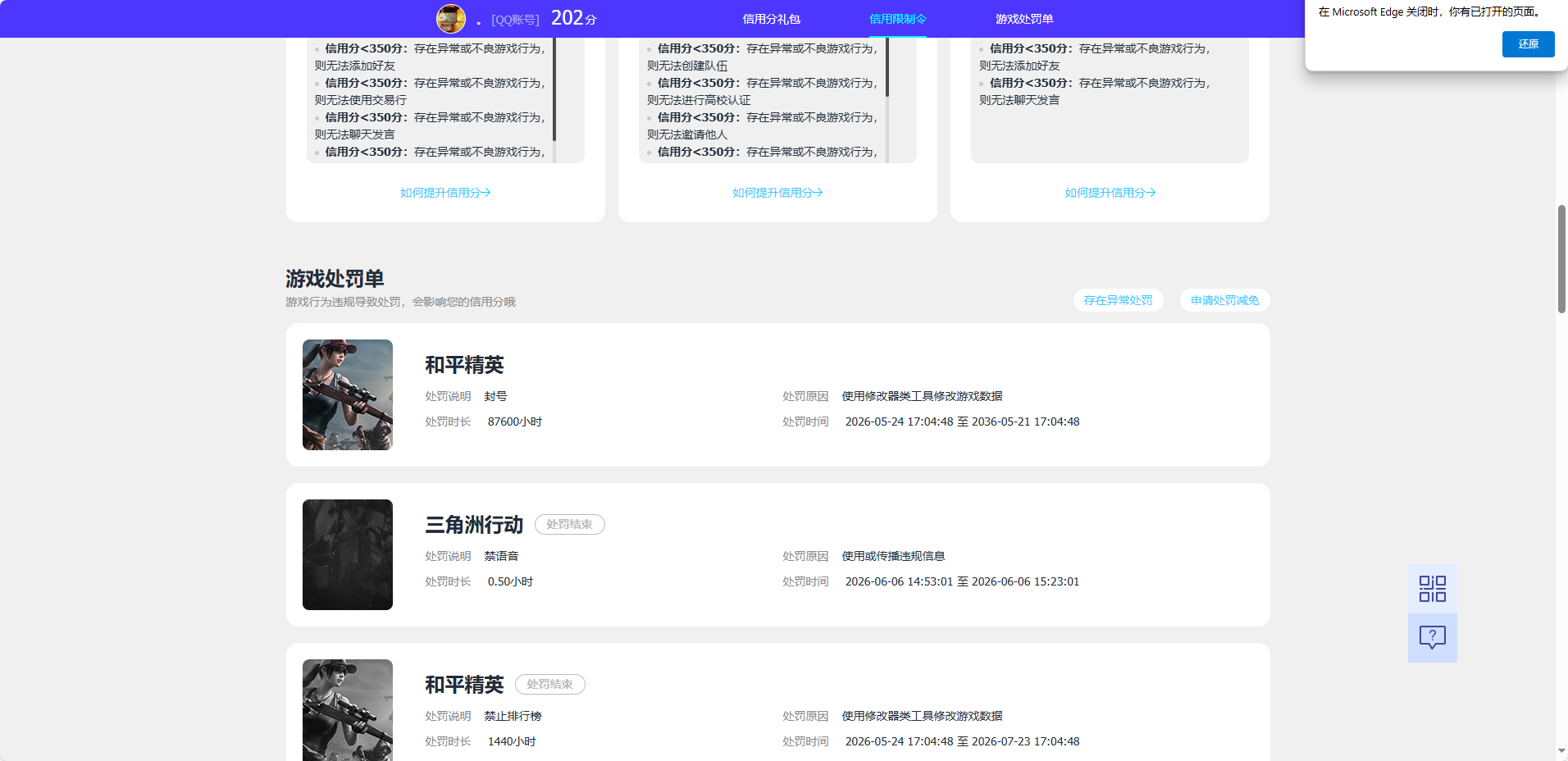
Task: Click the 87600小时 duration value
Action: point(515,422)
